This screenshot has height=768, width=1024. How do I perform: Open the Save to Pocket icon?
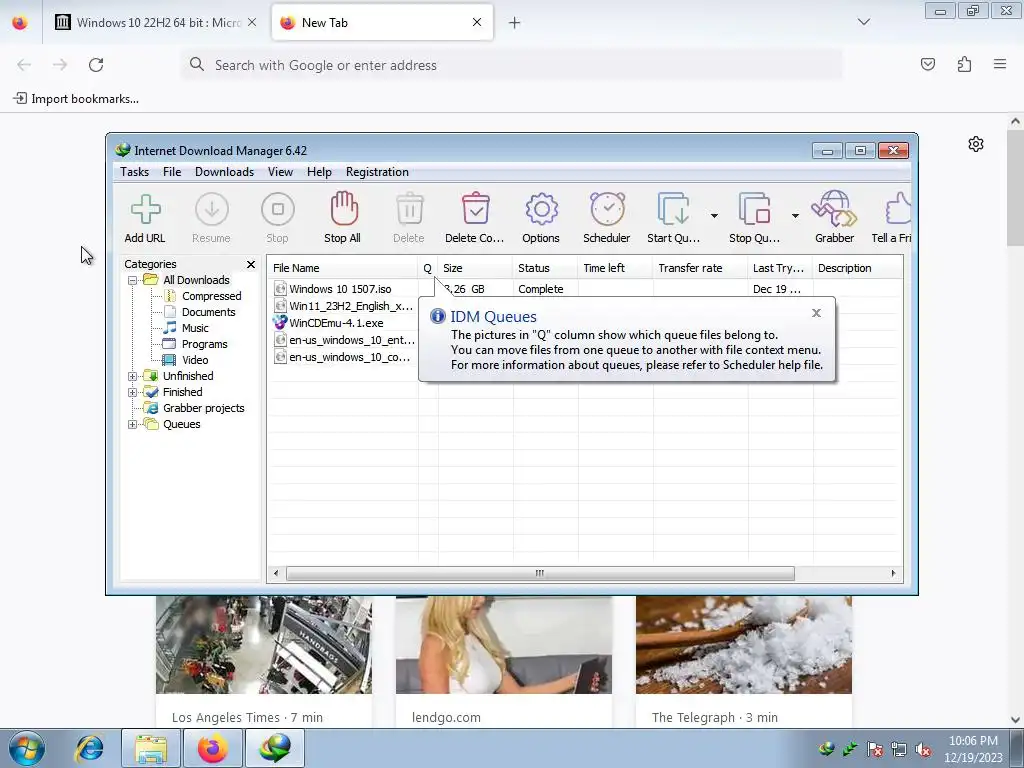(x=928, y=64)
